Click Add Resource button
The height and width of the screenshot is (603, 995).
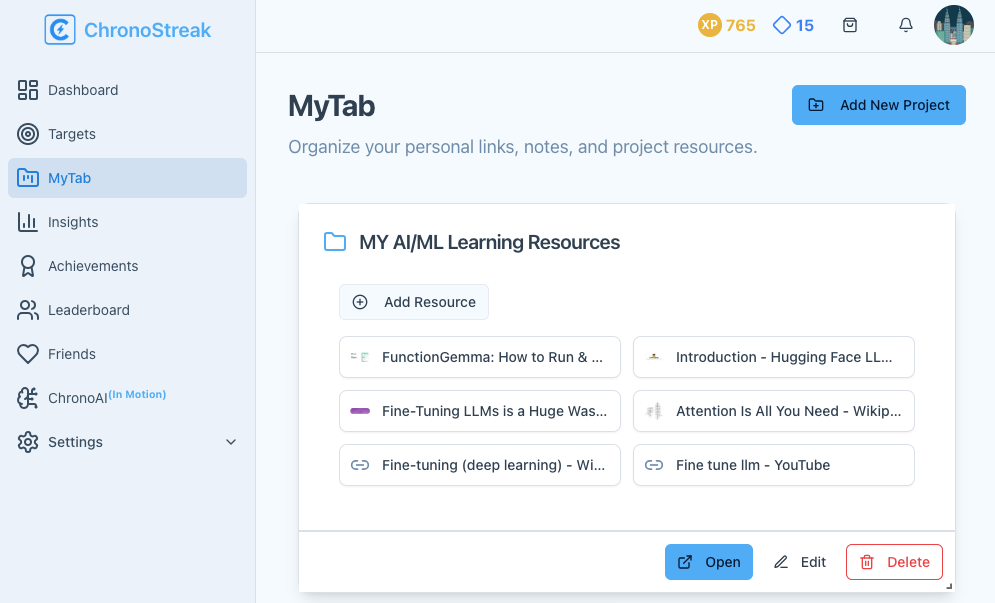click(414, 302)
